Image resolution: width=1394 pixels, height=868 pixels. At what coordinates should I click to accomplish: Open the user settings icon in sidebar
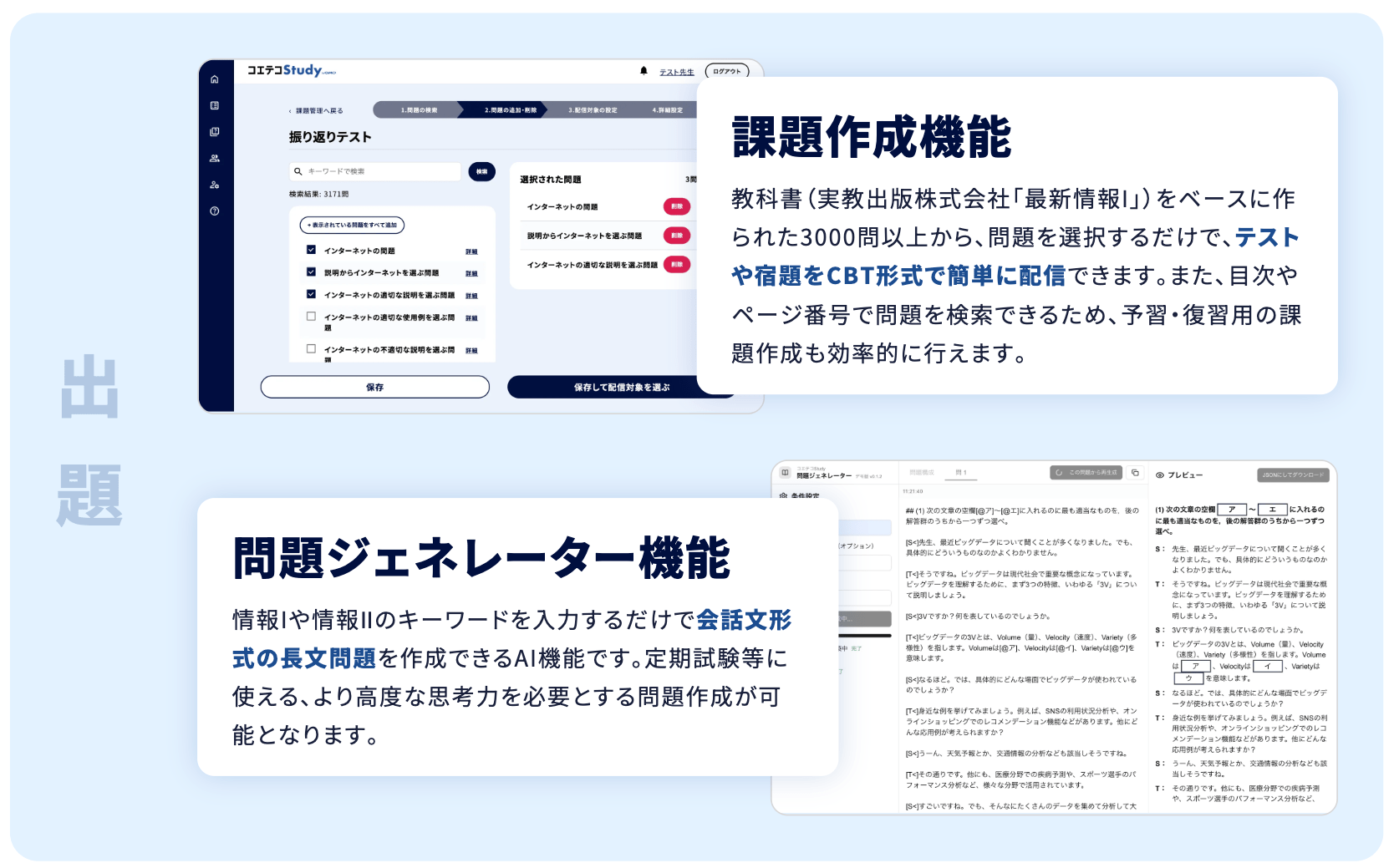(x=215, y=185)
